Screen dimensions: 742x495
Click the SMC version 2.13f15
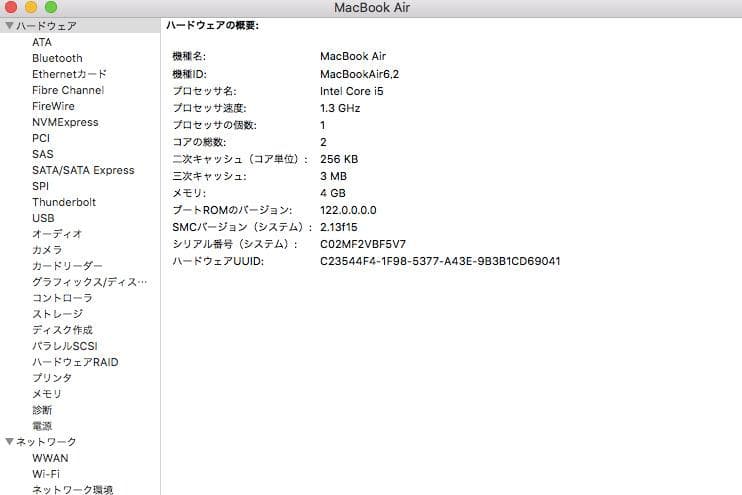click(339, 227)
